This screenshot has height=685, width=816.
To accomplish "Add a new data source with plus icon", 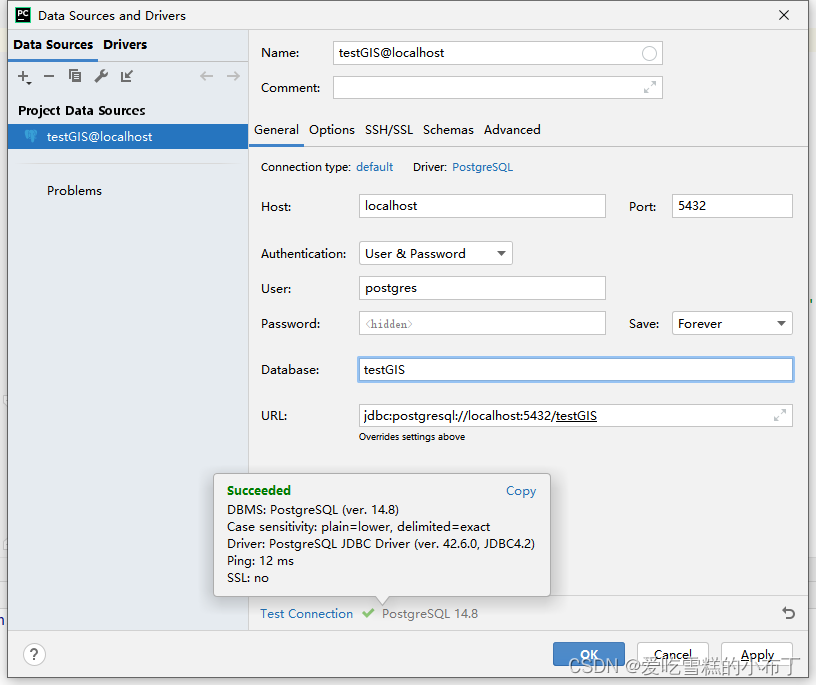I will coord(24,77).
